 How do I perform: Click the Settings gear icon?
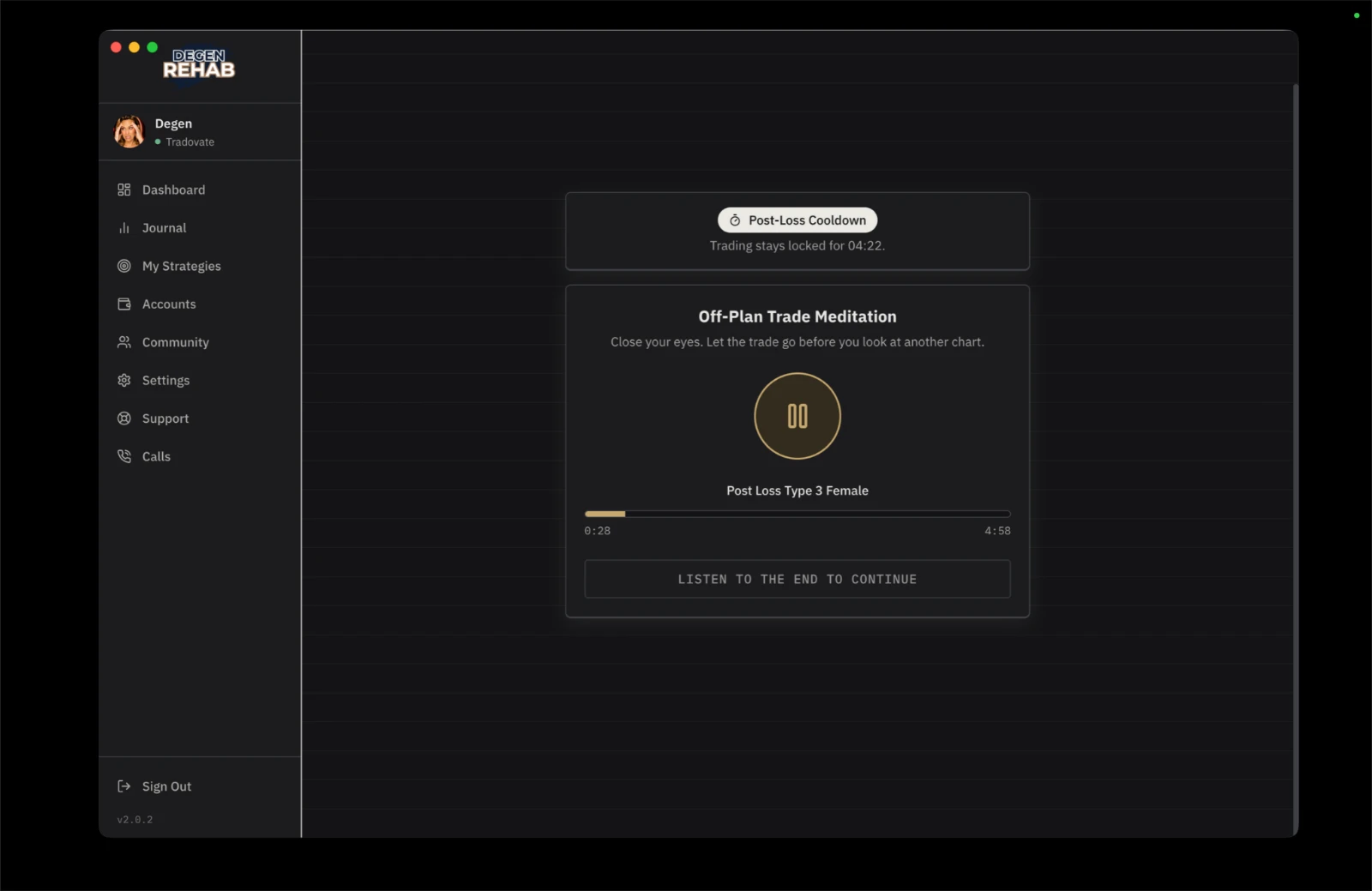tap(124, 380)
